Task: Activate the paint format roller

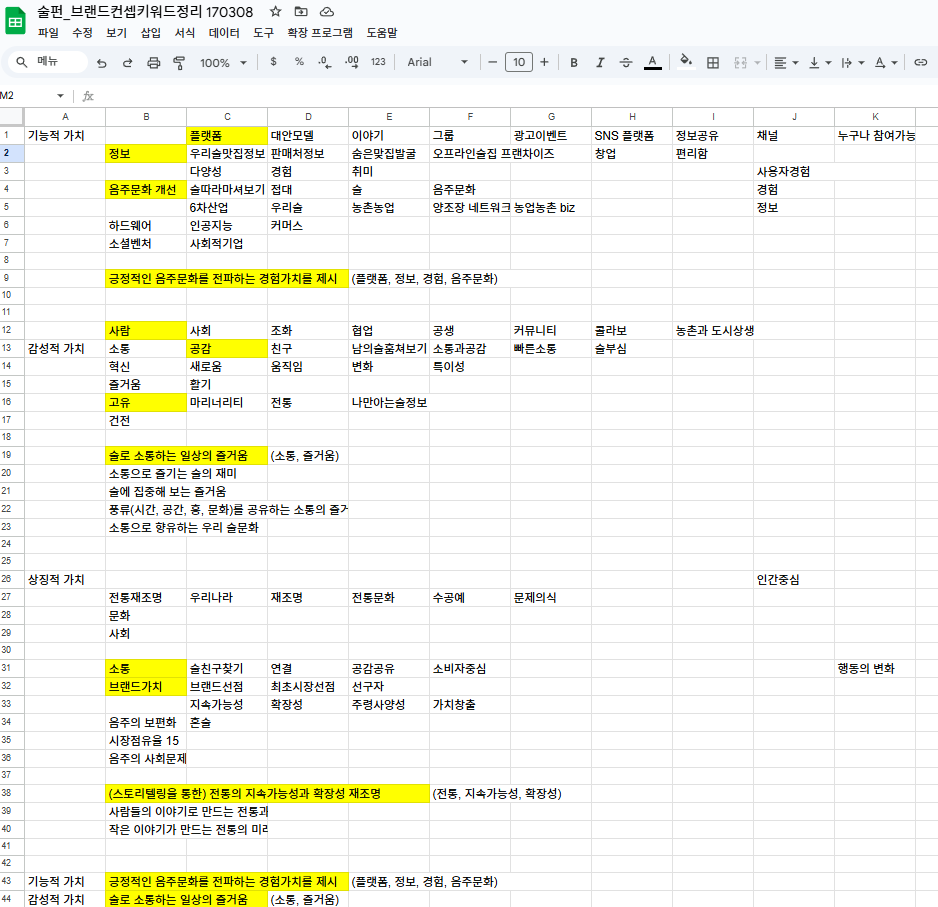Action: pos(179,62)
